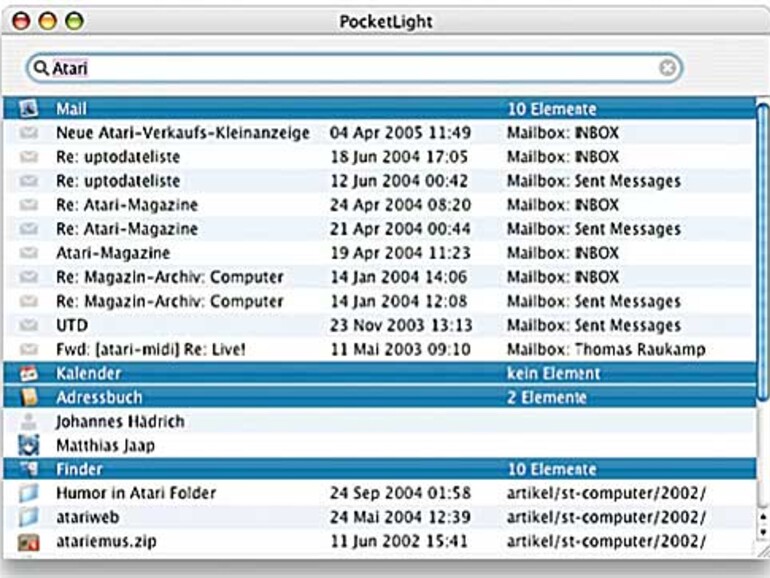The height and width of the screenshot is (578, 770).
Task: Click date 24 Sep 2004 01:58
Action: 400,493
